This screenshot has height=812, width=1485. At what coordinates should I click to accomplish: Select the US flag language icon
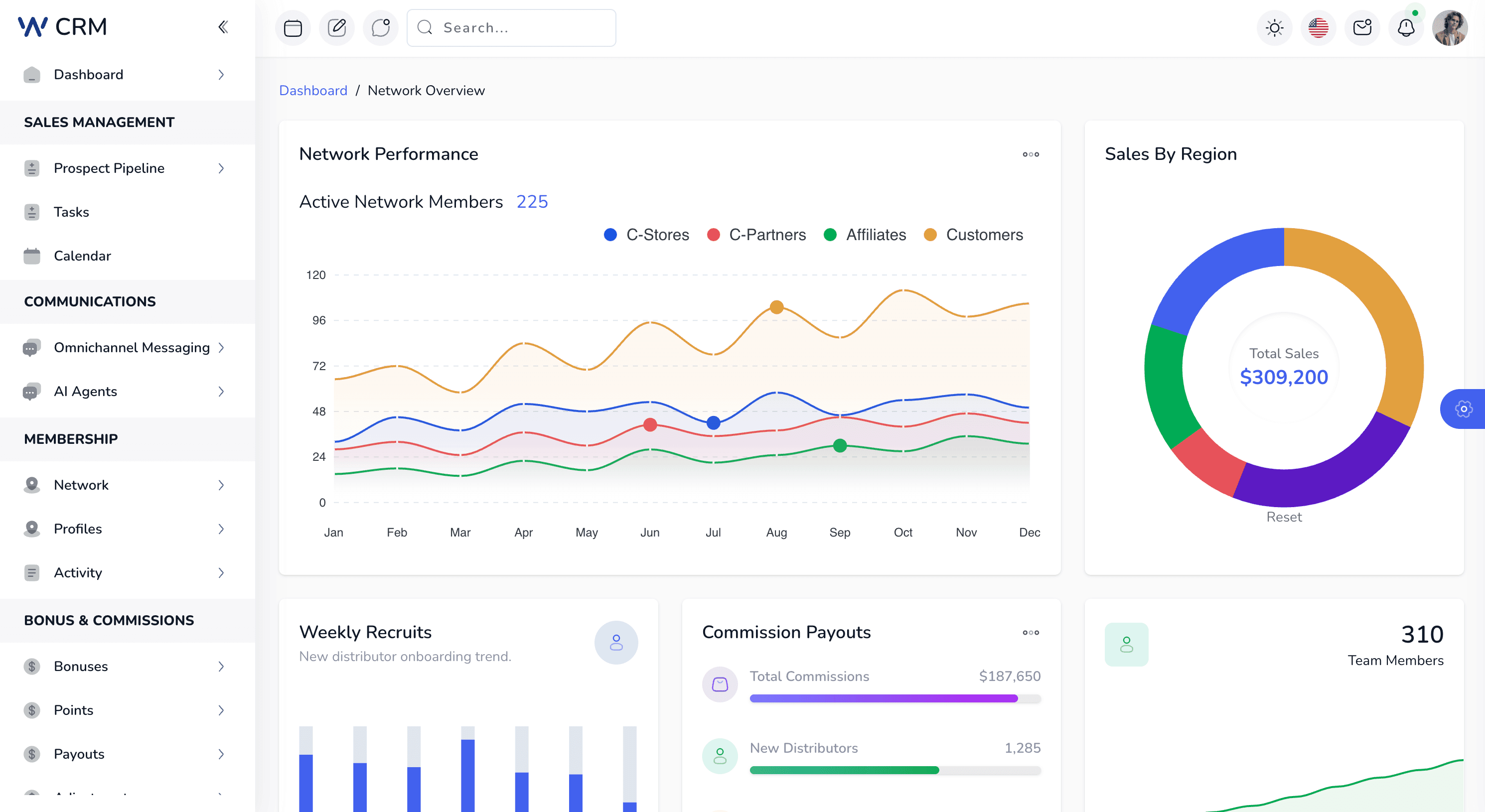[x=1319, y=27]
